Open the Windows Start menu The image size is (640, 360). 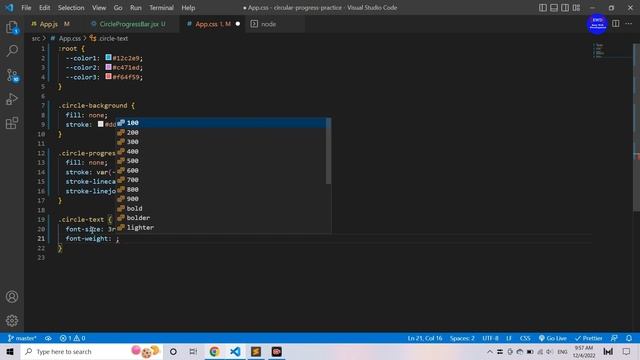click(x=10, y=351)
